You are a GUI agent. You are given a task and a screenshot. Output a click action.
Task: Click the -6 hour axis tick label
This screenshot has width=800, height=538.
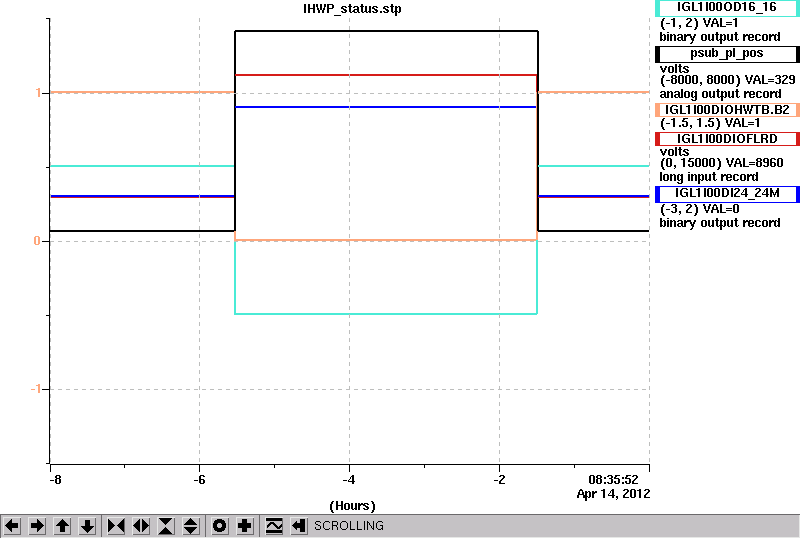[199, 480]
